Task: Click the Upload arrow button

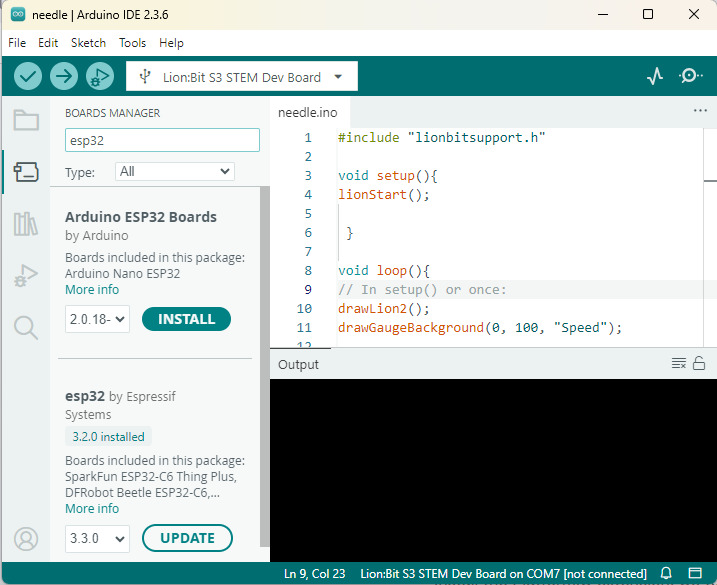Action: pyautogui.click(x=64, y=76)
